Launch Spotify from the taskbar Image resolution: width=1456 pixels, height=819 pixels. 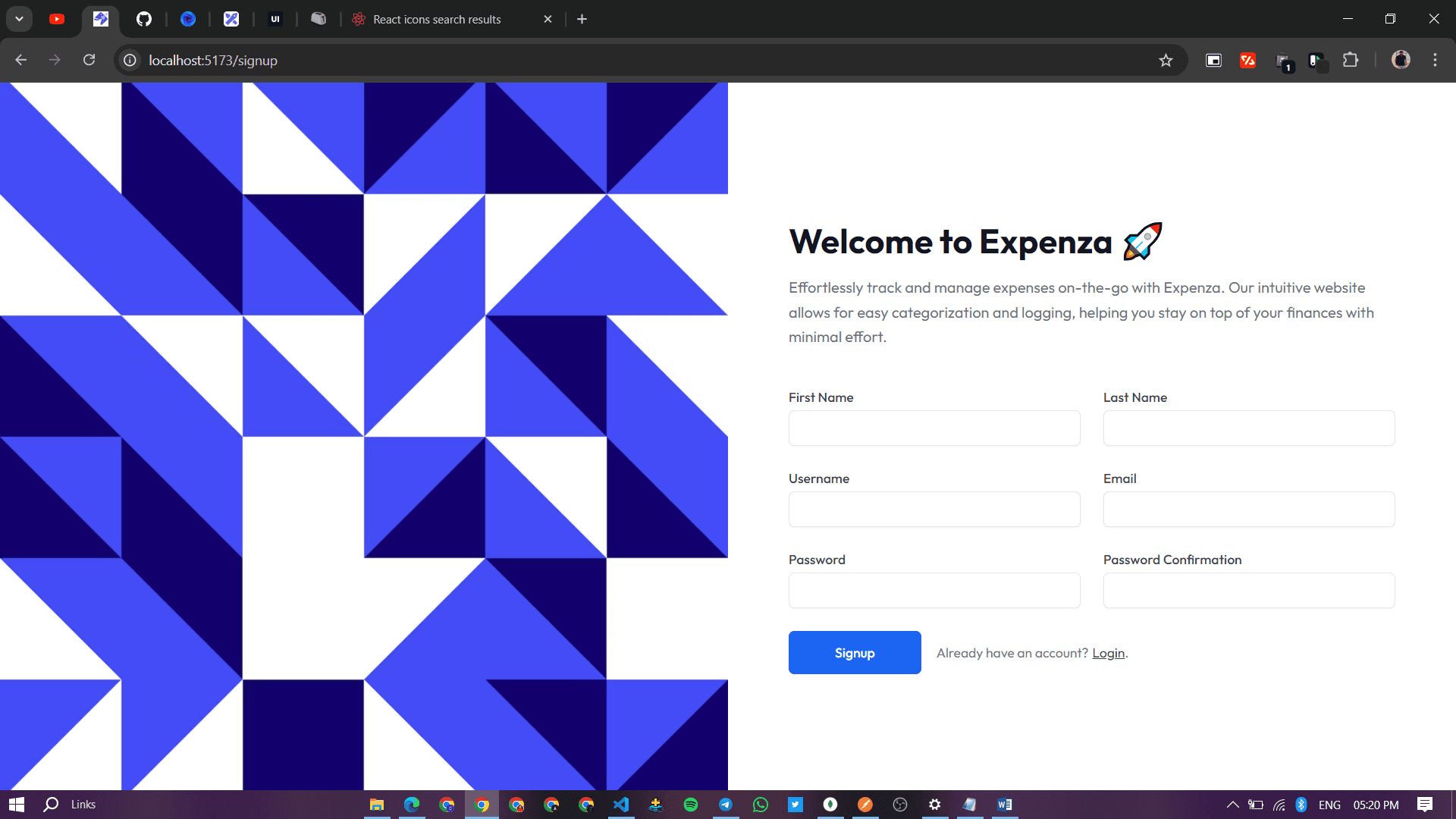(x=691, y=805)
